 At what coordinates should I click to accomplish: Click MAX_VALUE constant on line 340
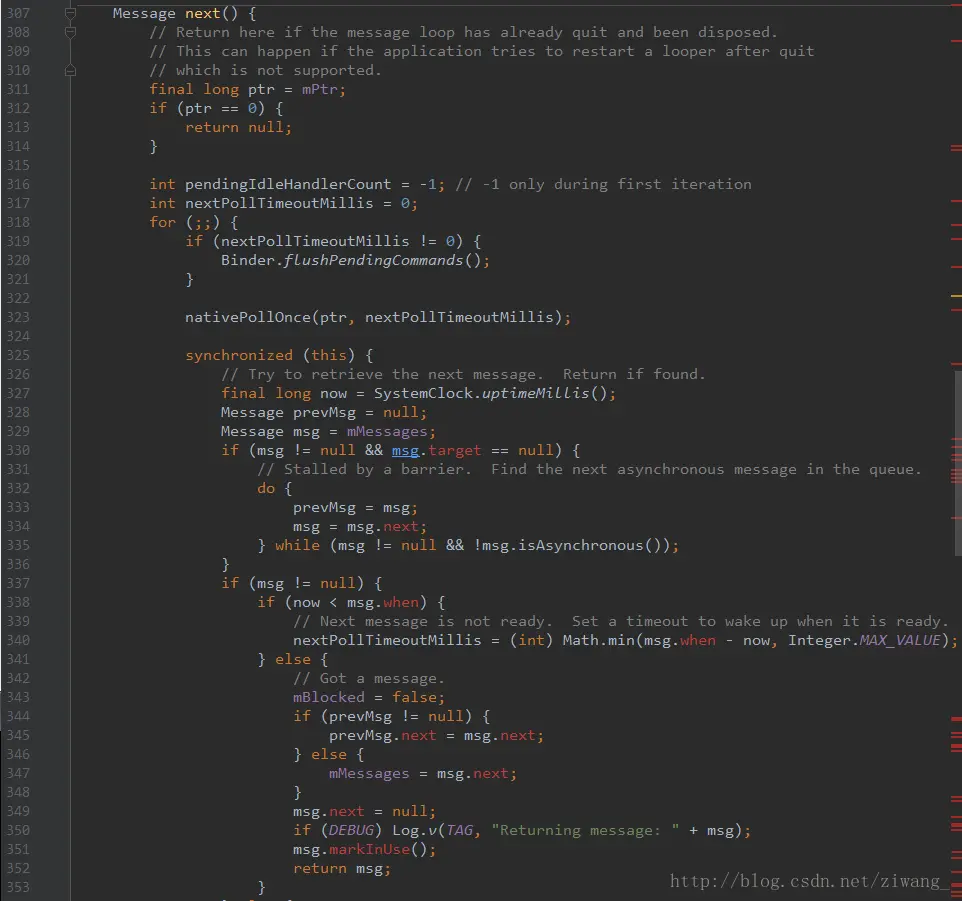[x=899, y=641]
